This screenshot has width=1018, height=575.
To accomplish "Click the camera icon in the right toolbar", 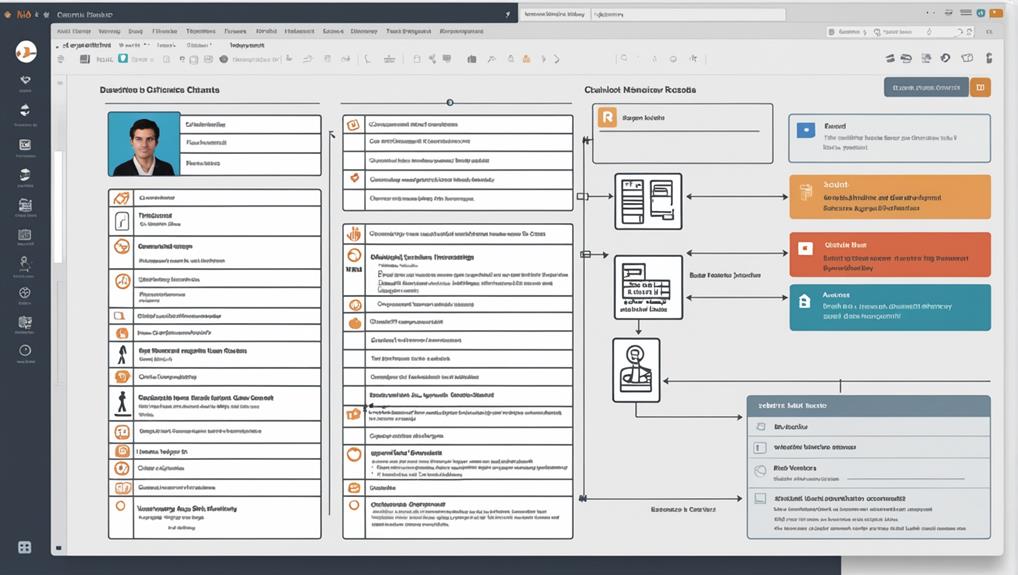I will [x=966, y=59].
